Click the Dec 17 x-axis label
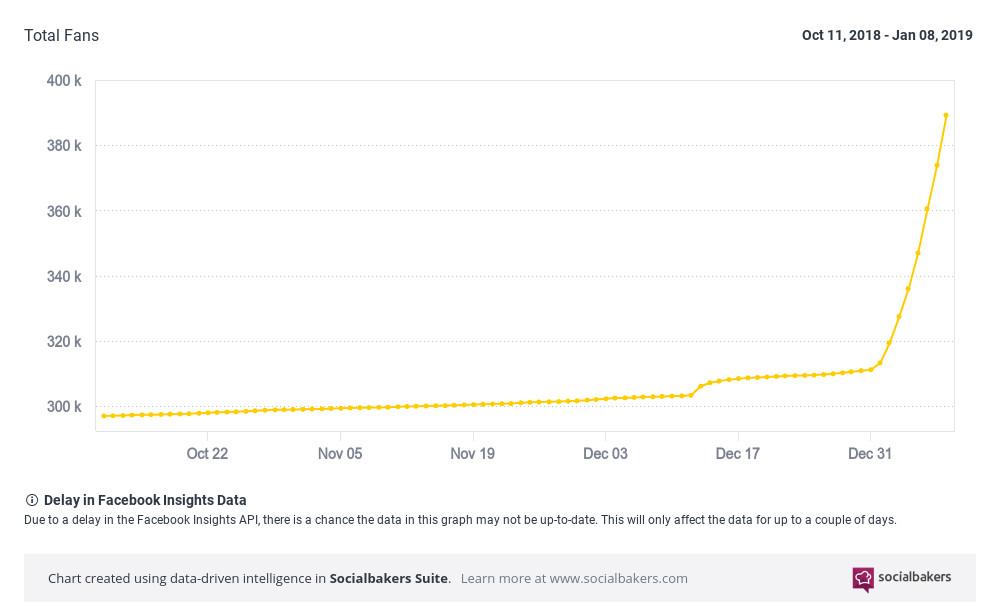This screenshot has width=1000, height=614. coord(737,453)
